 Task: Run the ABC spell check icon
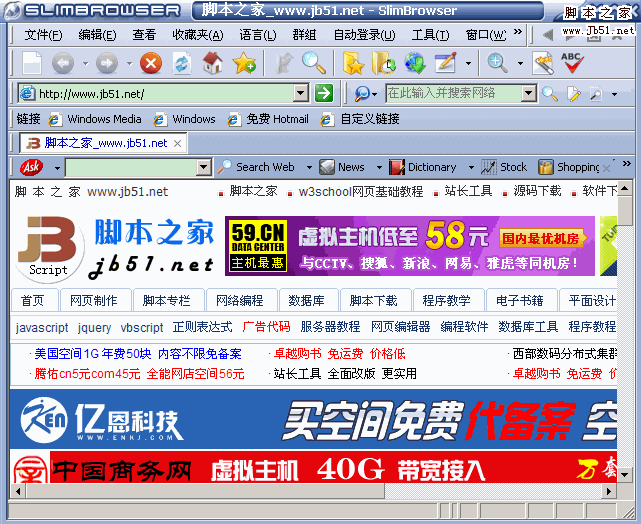(572, 63)
